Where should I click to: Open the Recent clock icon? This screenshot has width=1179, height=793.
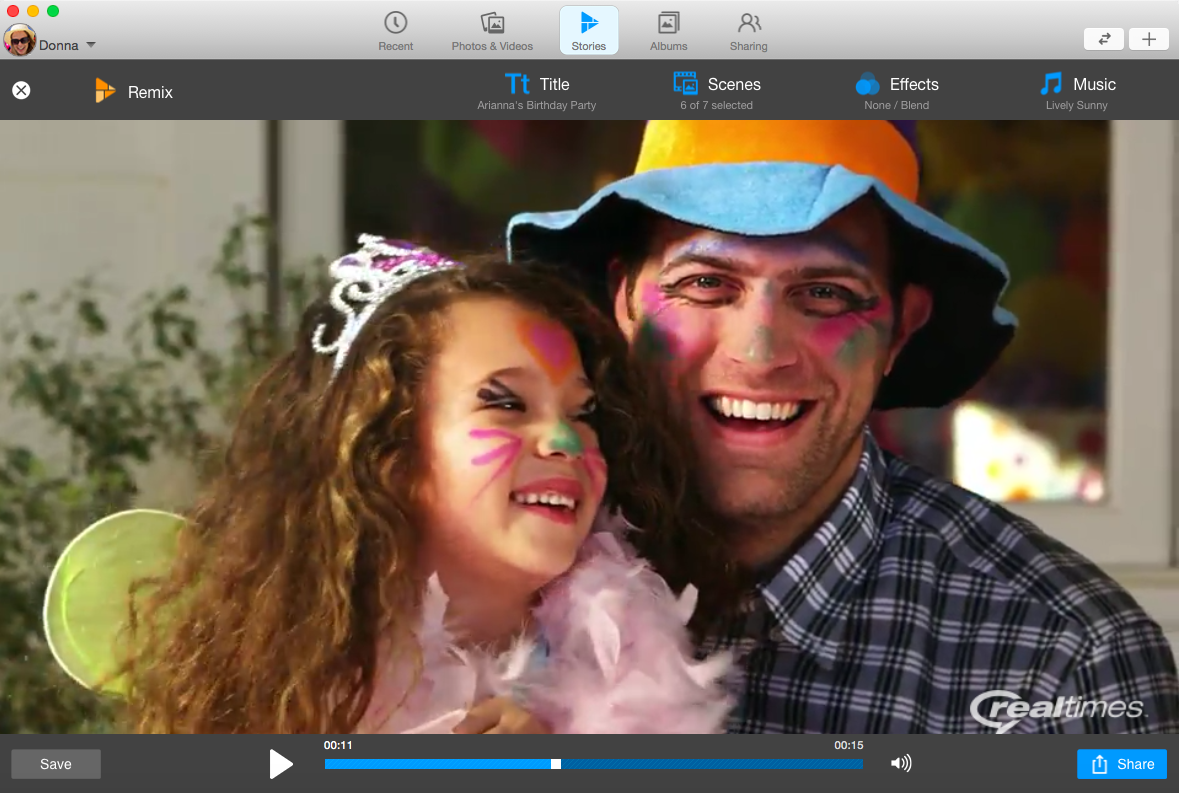point(396,23)
